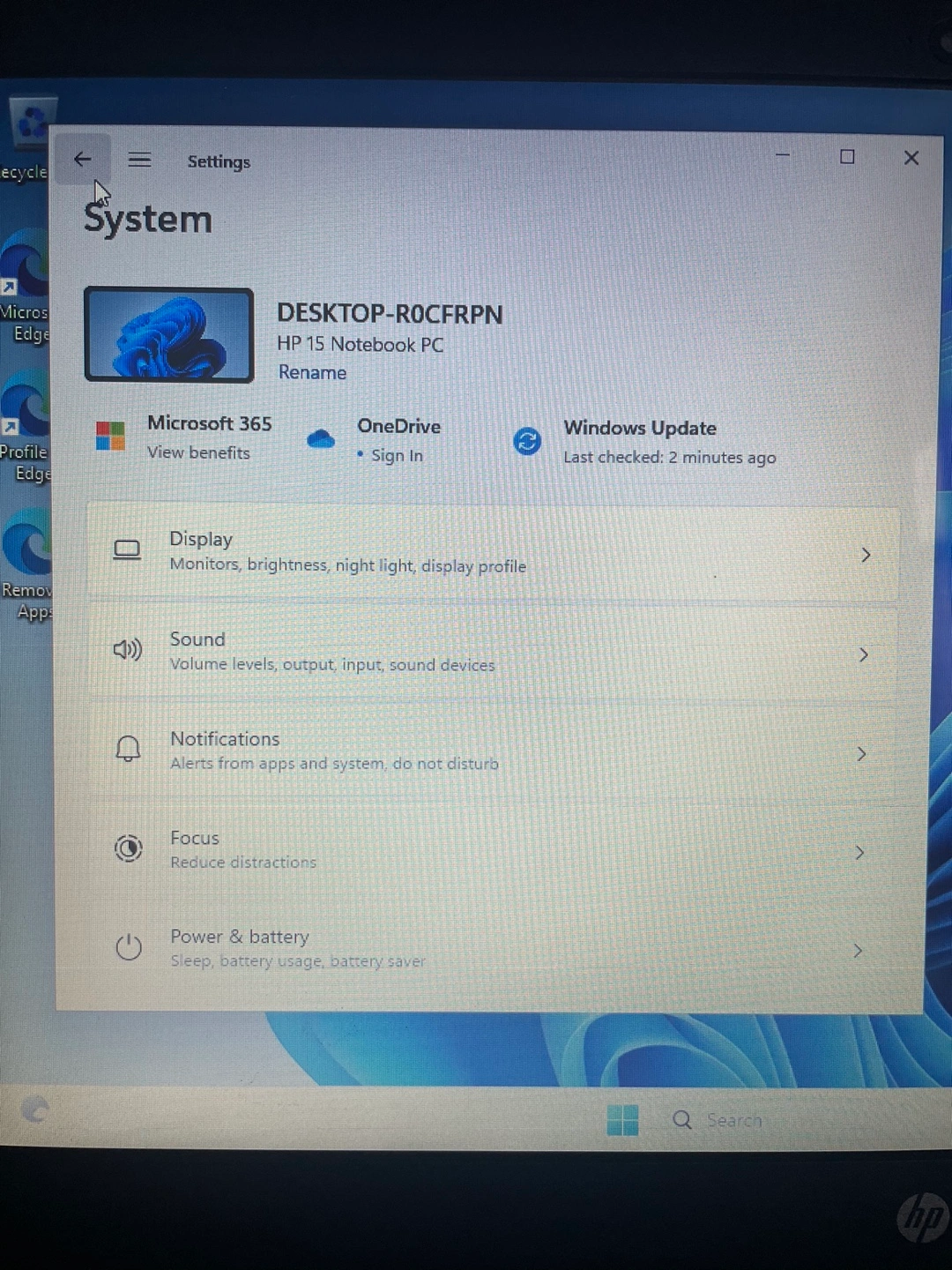Click the OneDrive label
This screenshot has height=1270, width=952.
pos(398,426)
